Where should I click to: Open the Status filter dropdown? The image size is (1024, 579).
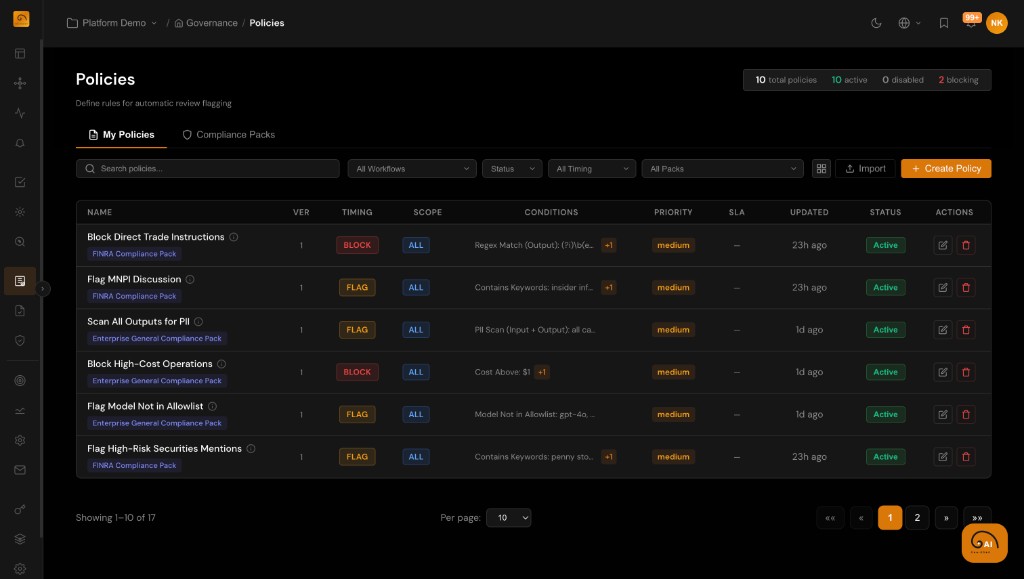point(512,169)
